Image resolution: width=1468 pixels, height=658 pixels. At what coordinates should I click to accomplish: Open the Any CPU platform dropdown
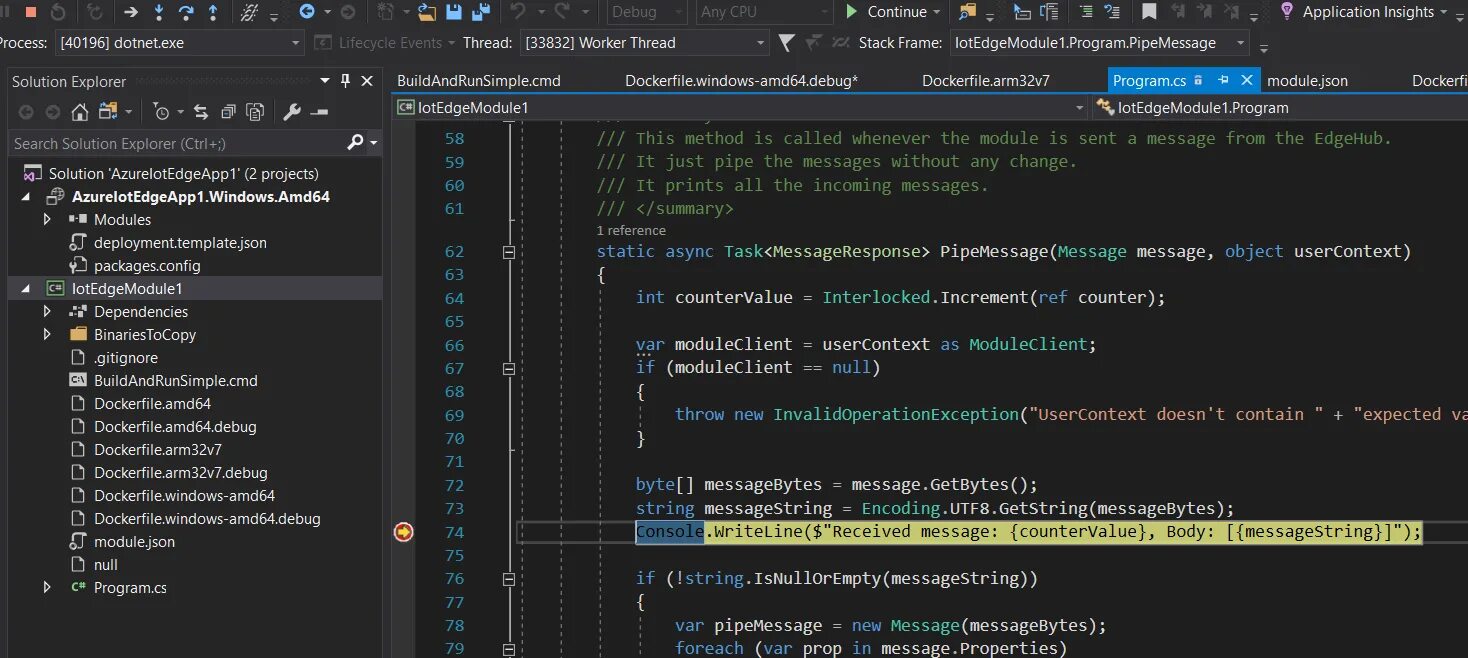(762, 12)
